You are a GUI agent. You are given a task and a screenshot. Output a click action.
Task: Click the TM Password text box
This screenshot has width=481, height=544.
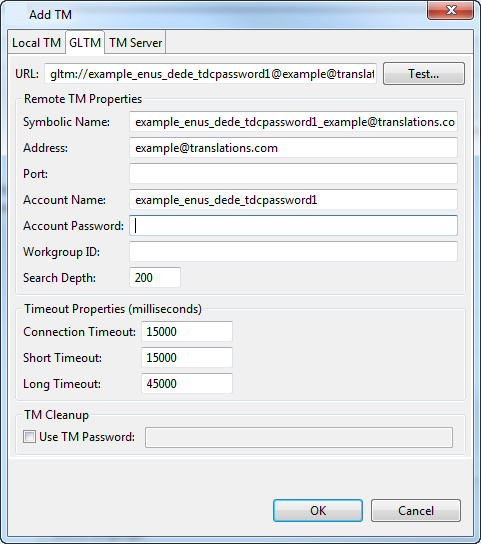coord(299,437)
